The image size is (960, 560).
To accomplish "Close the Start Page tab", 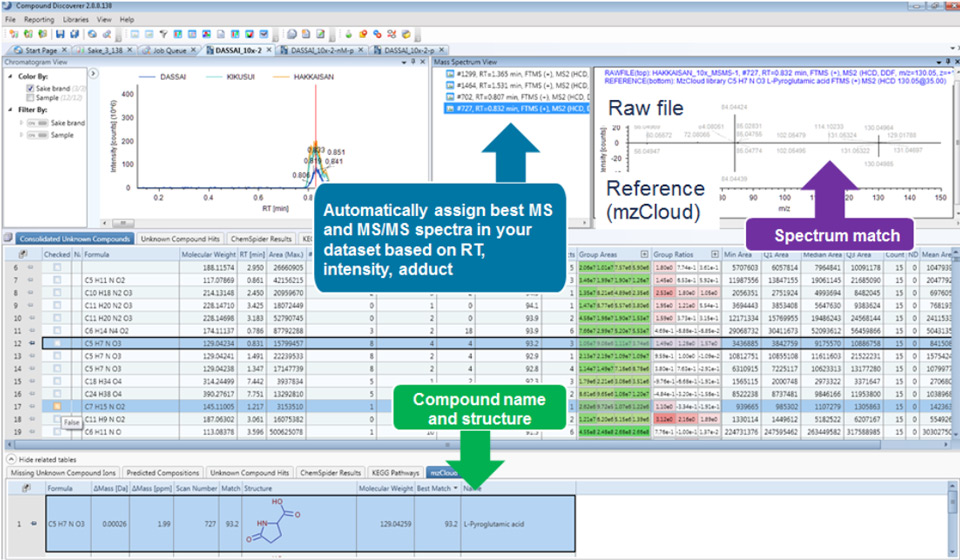I will tap(64, 50).
